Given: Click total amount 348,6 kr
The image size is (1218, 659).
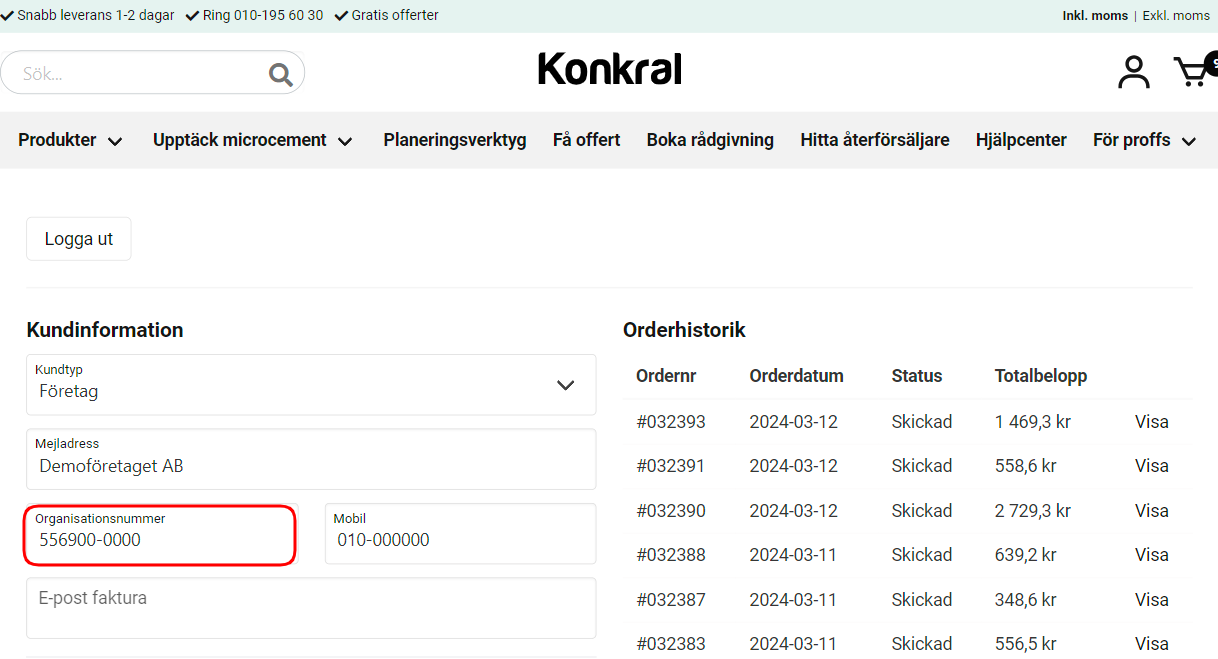Looking at the screenshot, I should [1026, 600].
